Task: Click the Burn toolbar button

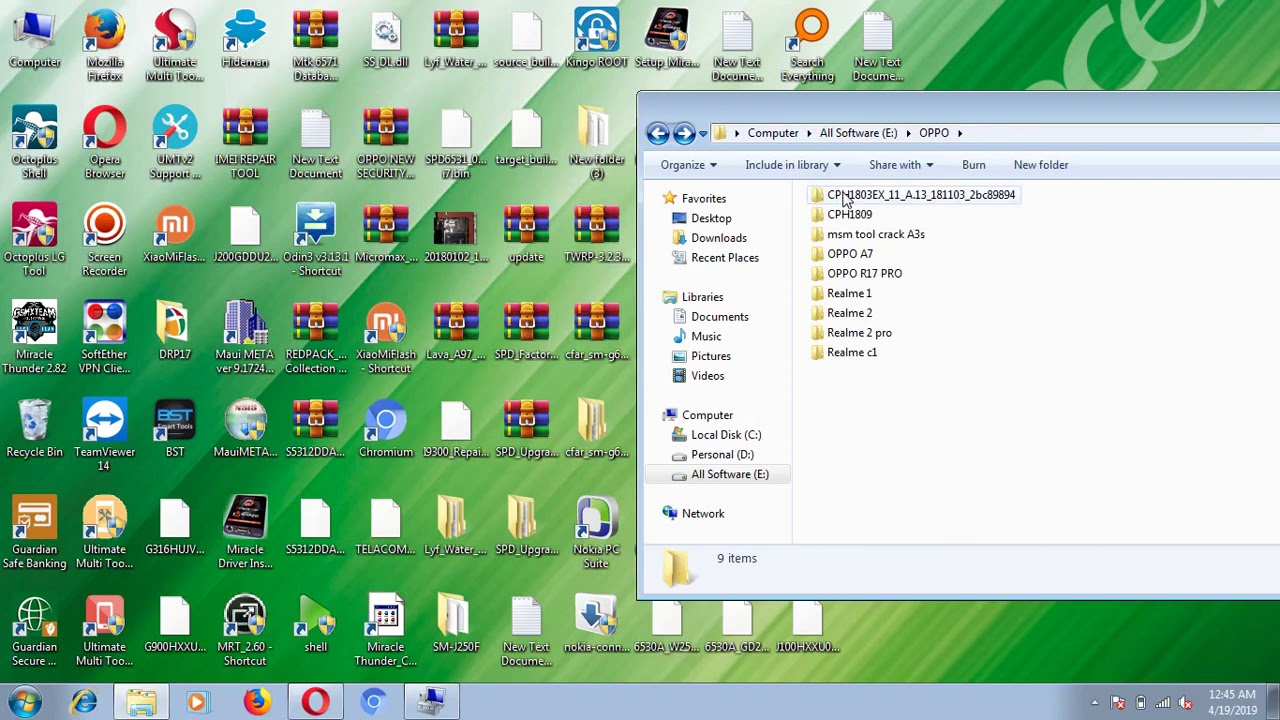Action: pos(974,165)
